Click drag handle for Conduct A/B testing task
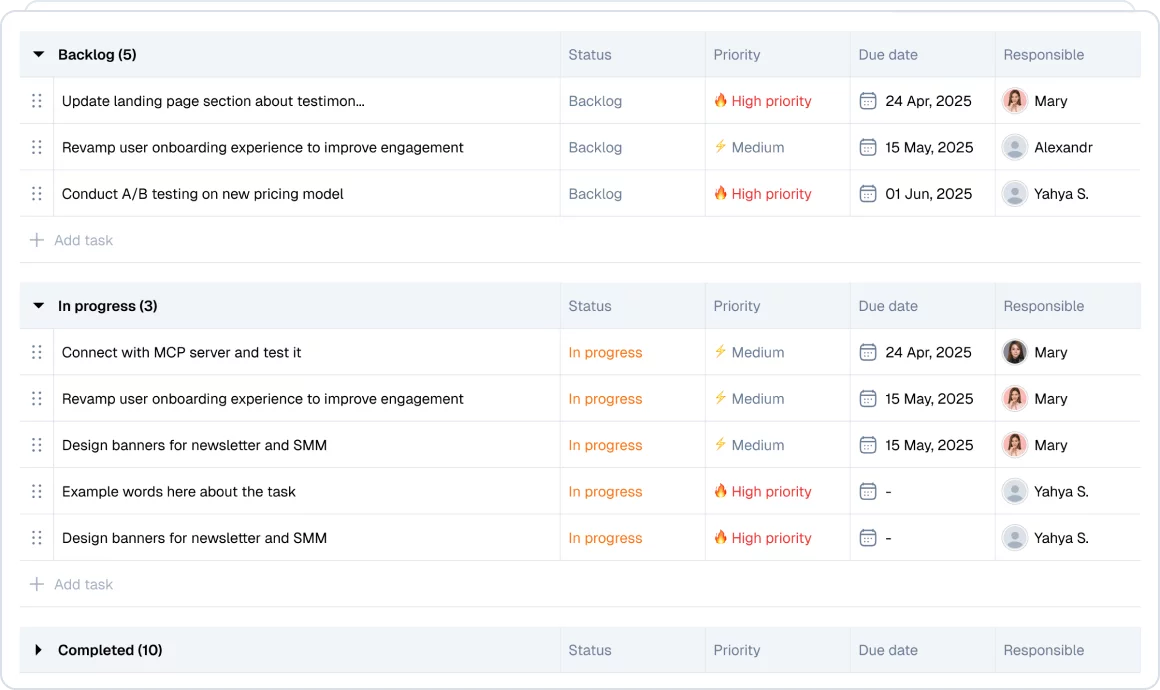Viewport: 1160px width, 690px height. click(x=37, y=194)
